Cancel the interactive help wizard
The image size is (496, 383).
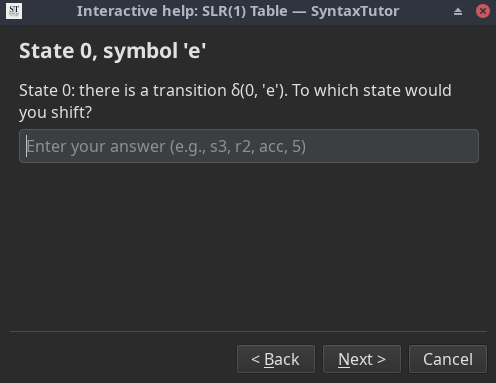click(x=448, y=359)
